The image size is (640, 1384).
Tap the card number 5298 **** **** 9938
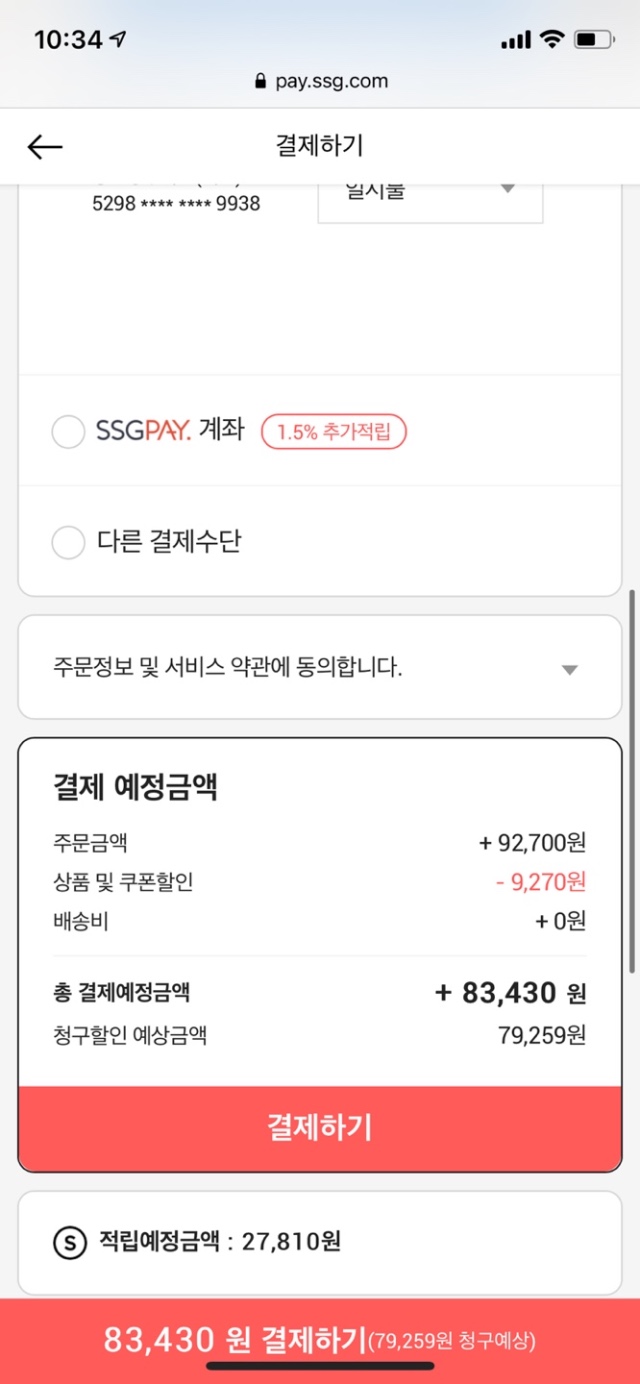(x=175, y=203)
